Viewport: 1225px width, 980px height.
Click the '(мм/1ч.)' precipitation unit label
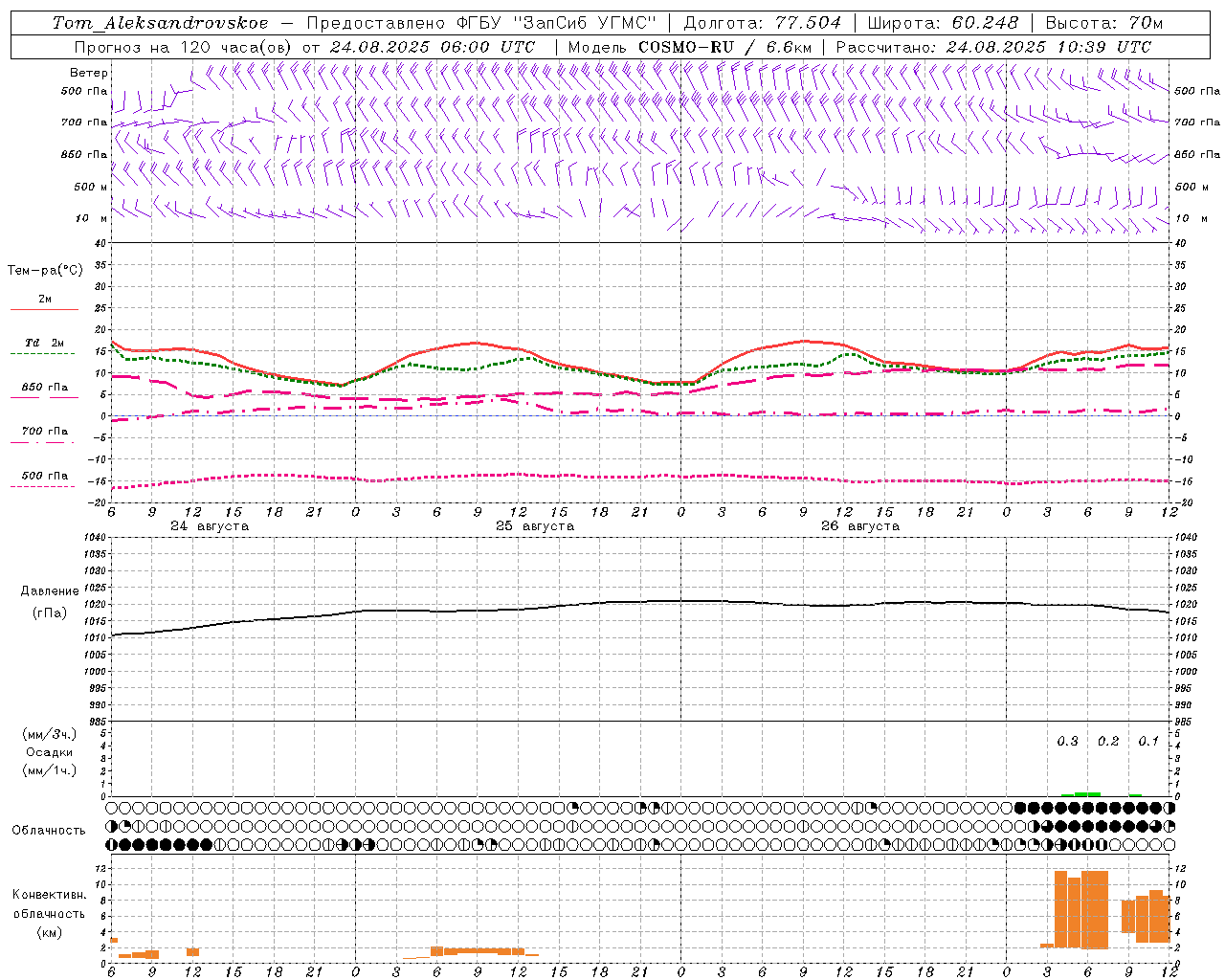pos(50,770)
